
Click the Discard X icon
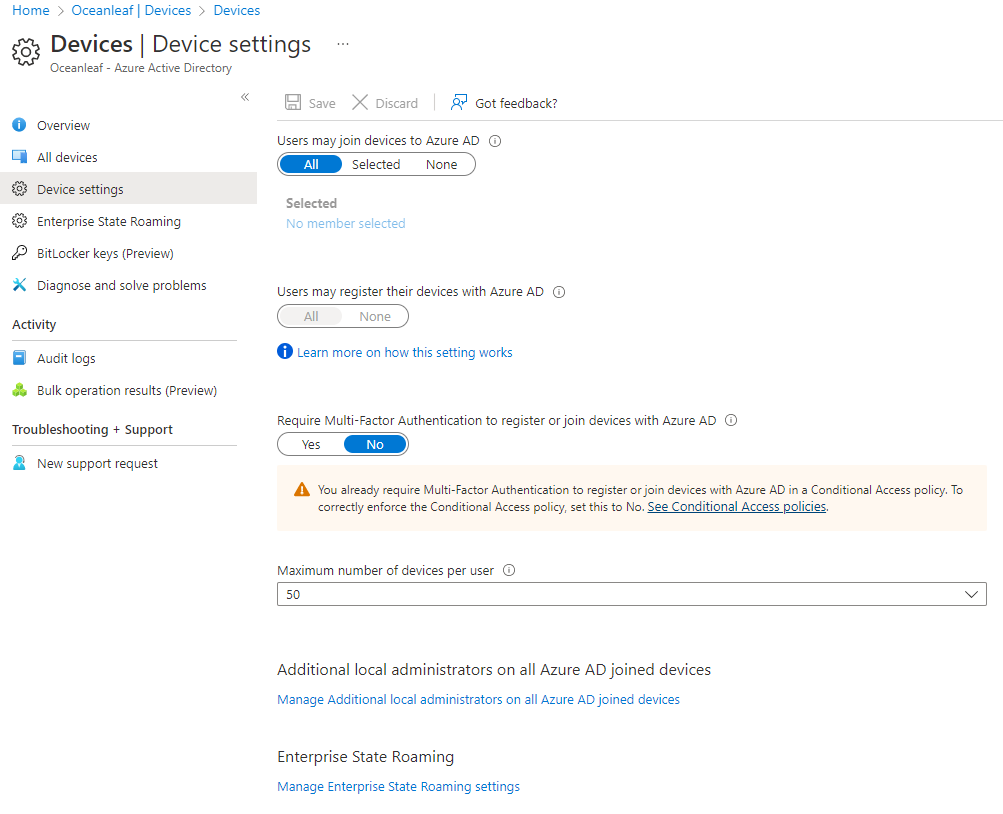pos(360,102)
